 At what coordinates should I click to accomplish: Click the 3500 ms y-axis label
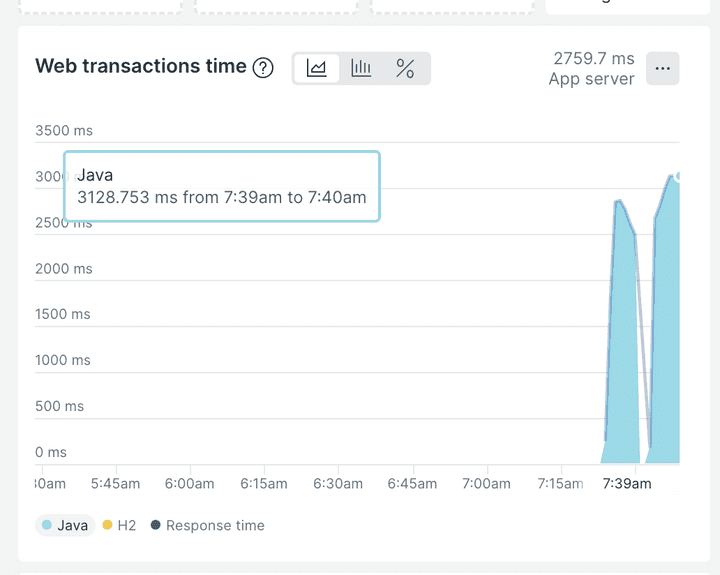click(63, 130)
